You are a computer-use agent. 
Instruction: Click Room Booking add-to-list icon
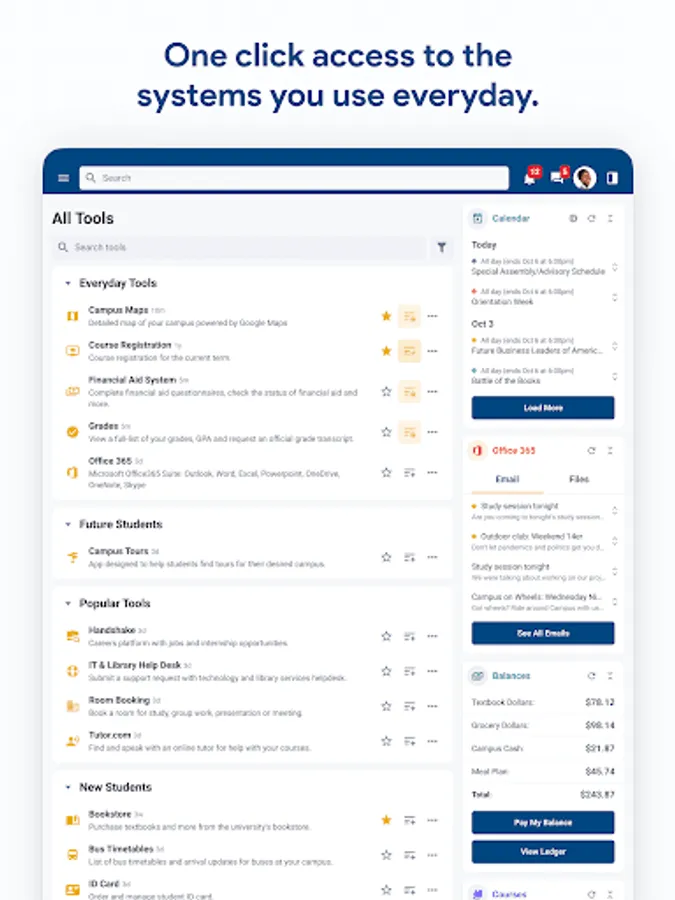(409, 706)
